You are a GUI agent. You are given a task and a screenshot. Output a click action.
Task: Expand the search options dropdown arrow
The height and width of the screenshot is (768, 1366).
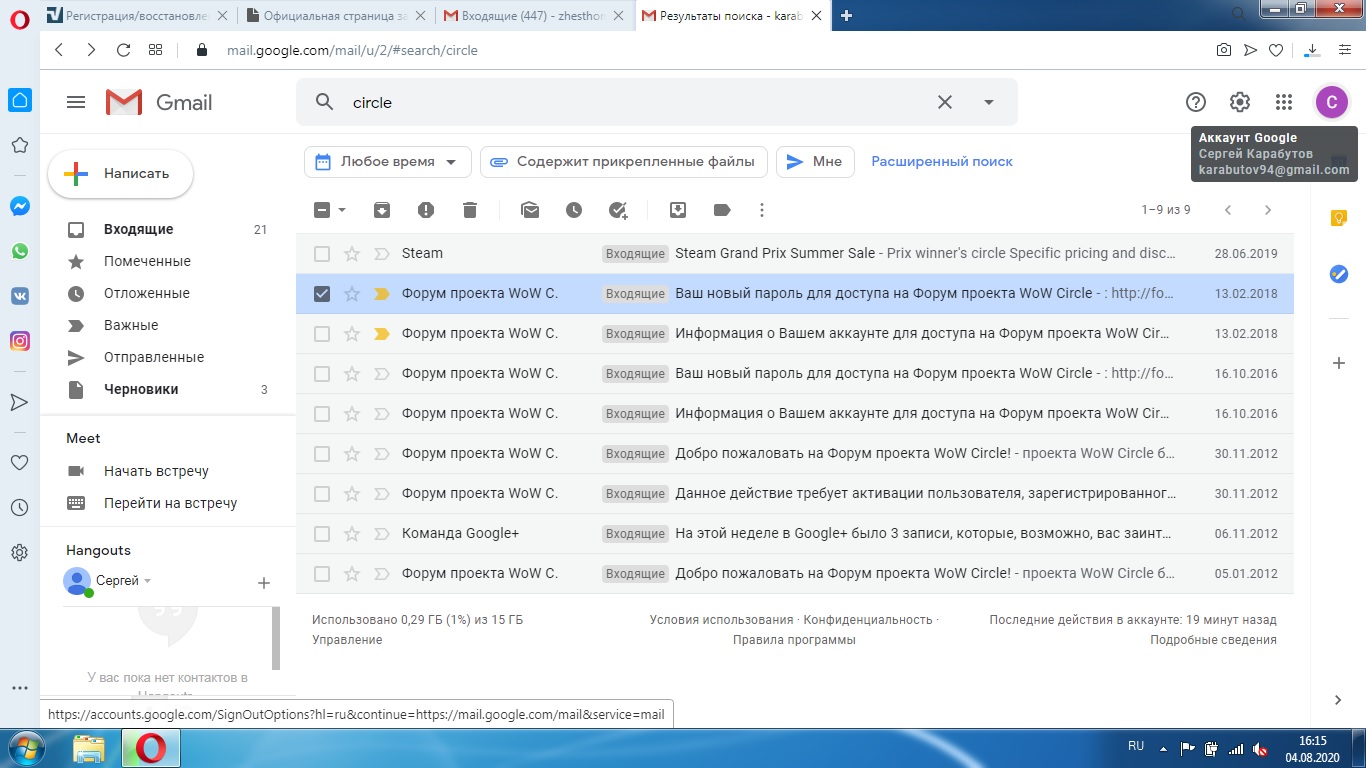click(989, 102)
